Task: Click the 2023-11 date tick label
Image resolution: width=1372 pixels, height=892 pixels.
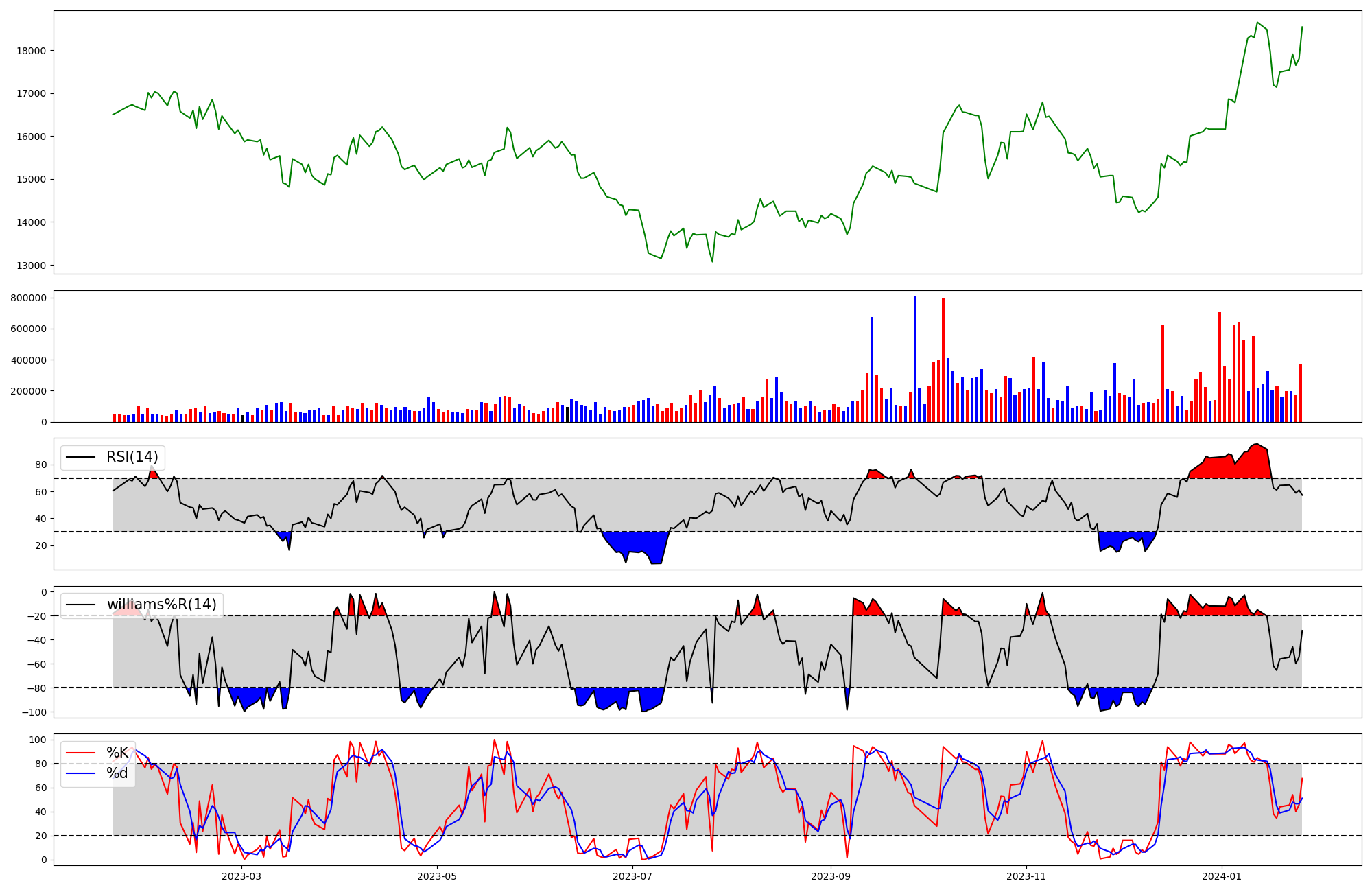Action: tap(1026, 876)
